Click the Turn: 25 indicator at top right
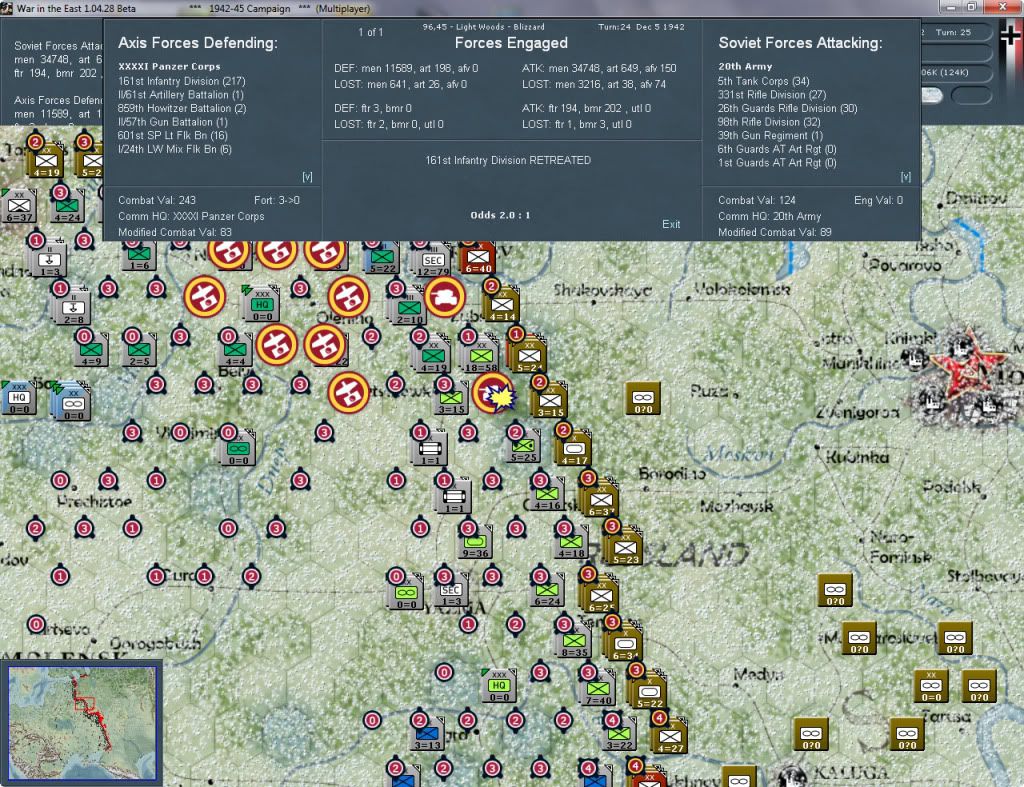Viewport: 1024px width, 787px height. coord(953,32)
